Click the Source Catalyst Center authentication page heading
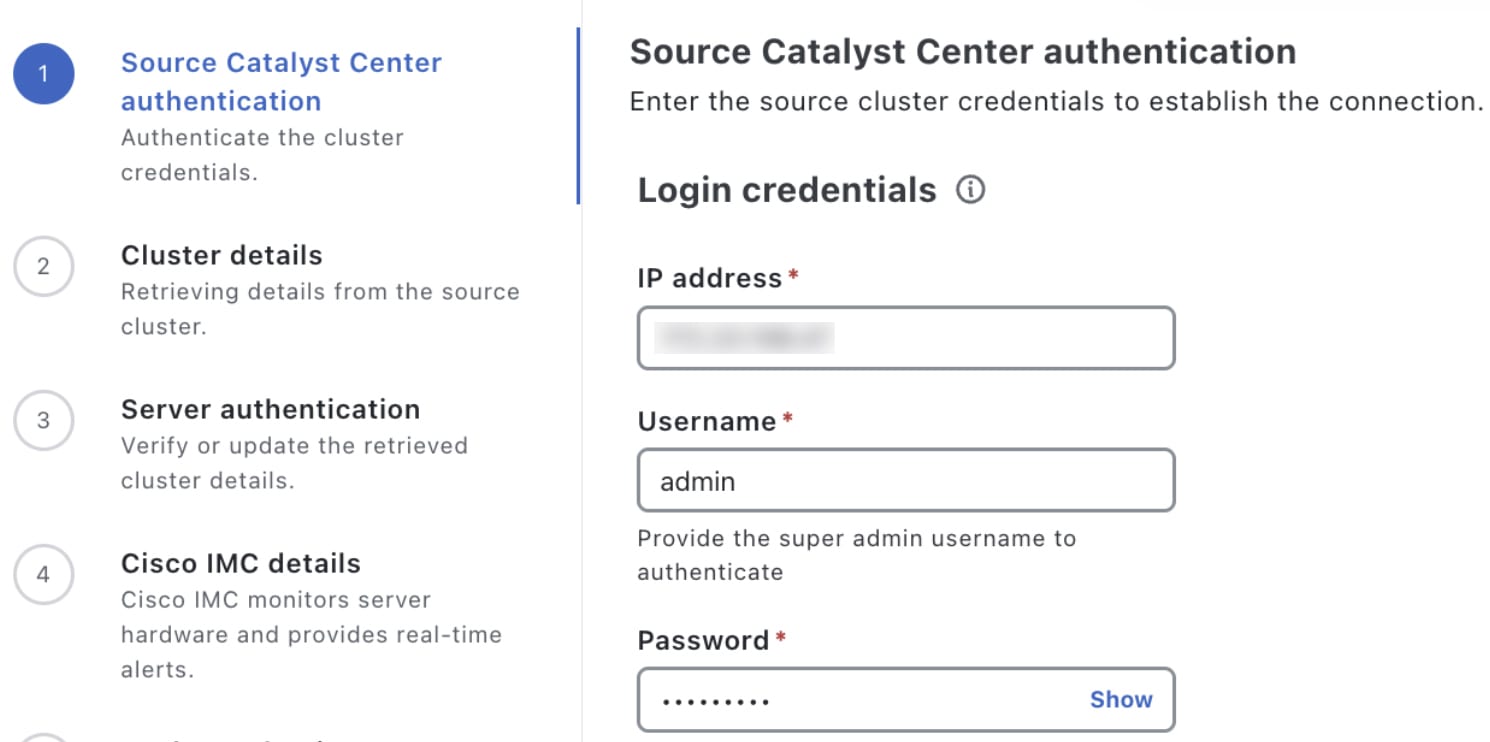This screenshot has width=1490, height=742. point(962,52)
